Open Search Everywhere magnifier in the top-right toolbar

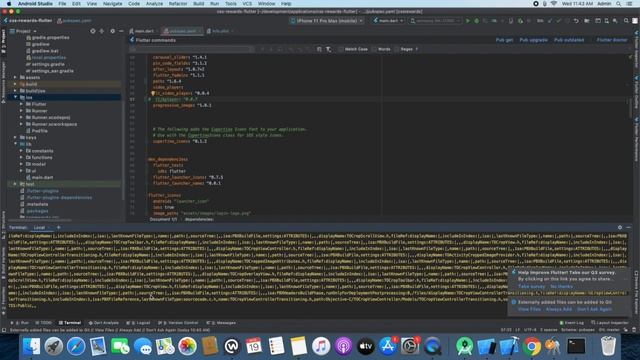click(626, 20)
